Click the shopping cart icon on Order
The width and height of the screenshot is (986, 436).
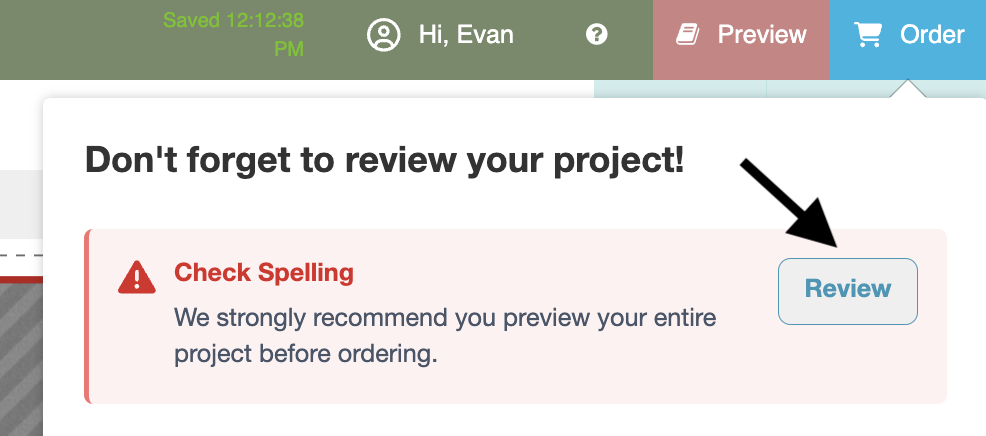(x=868, y=35)
